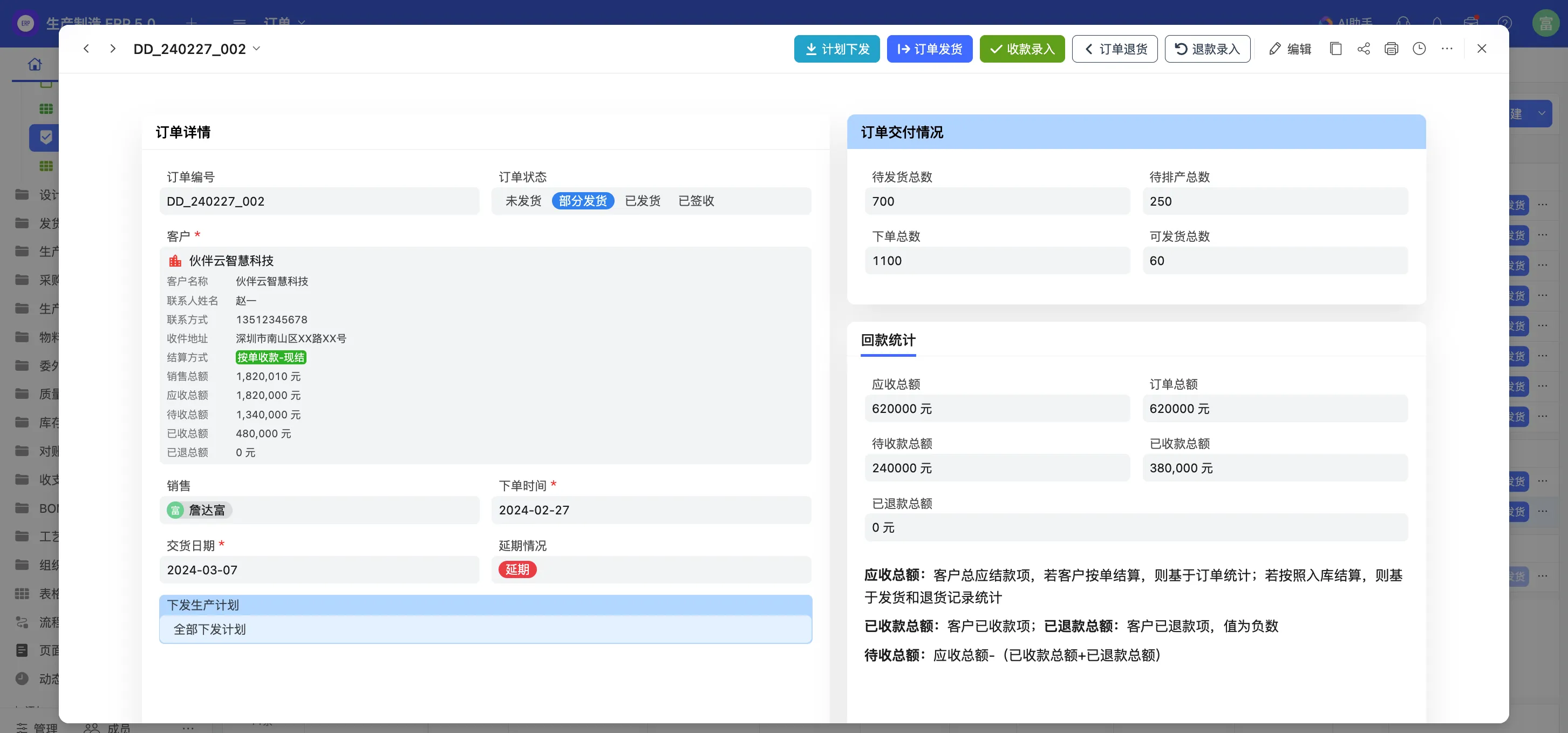The height and width of the screenshot is (733, 1568).
Task: Click the 交货日期 field 2024-03-07
Action: tap(319, 570)
